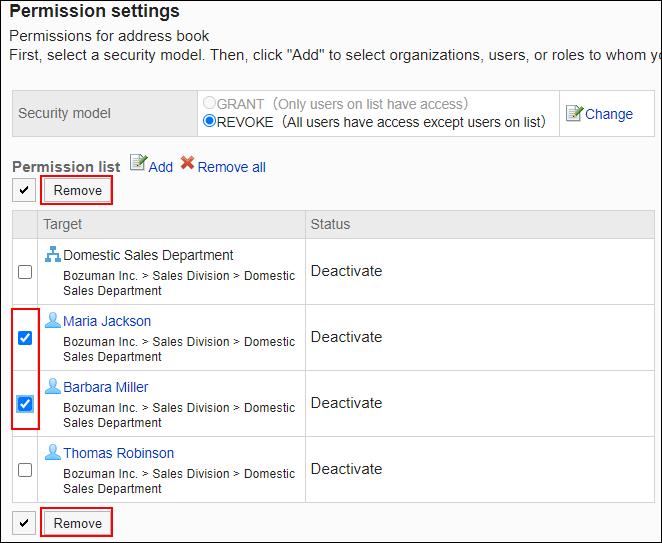Click the Remove button below the table

(x=77, y=523)
